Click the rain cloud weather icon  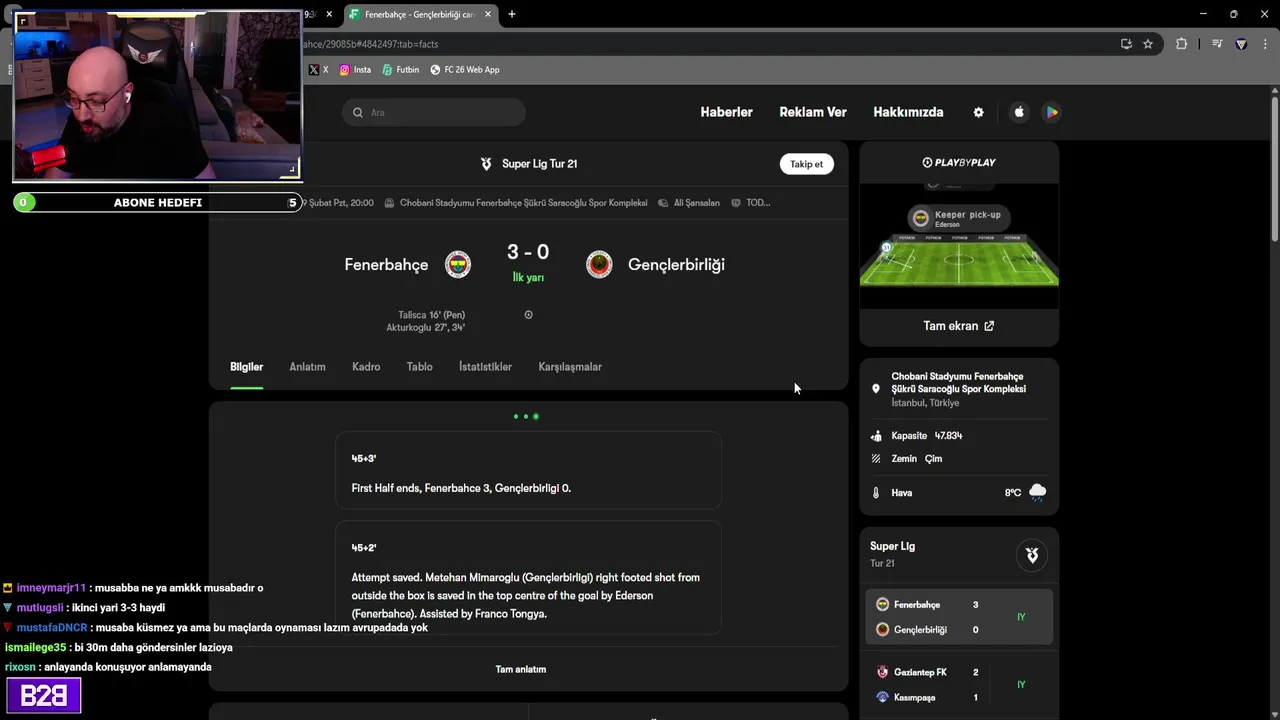tap(1037, 492)
